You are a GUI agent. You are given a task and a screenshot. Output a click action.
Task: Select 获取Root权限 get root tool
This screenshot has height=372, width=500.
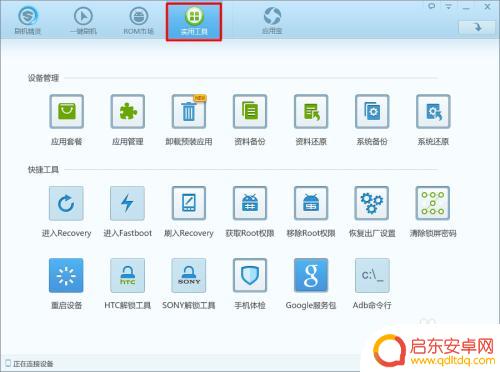[250, 203]
